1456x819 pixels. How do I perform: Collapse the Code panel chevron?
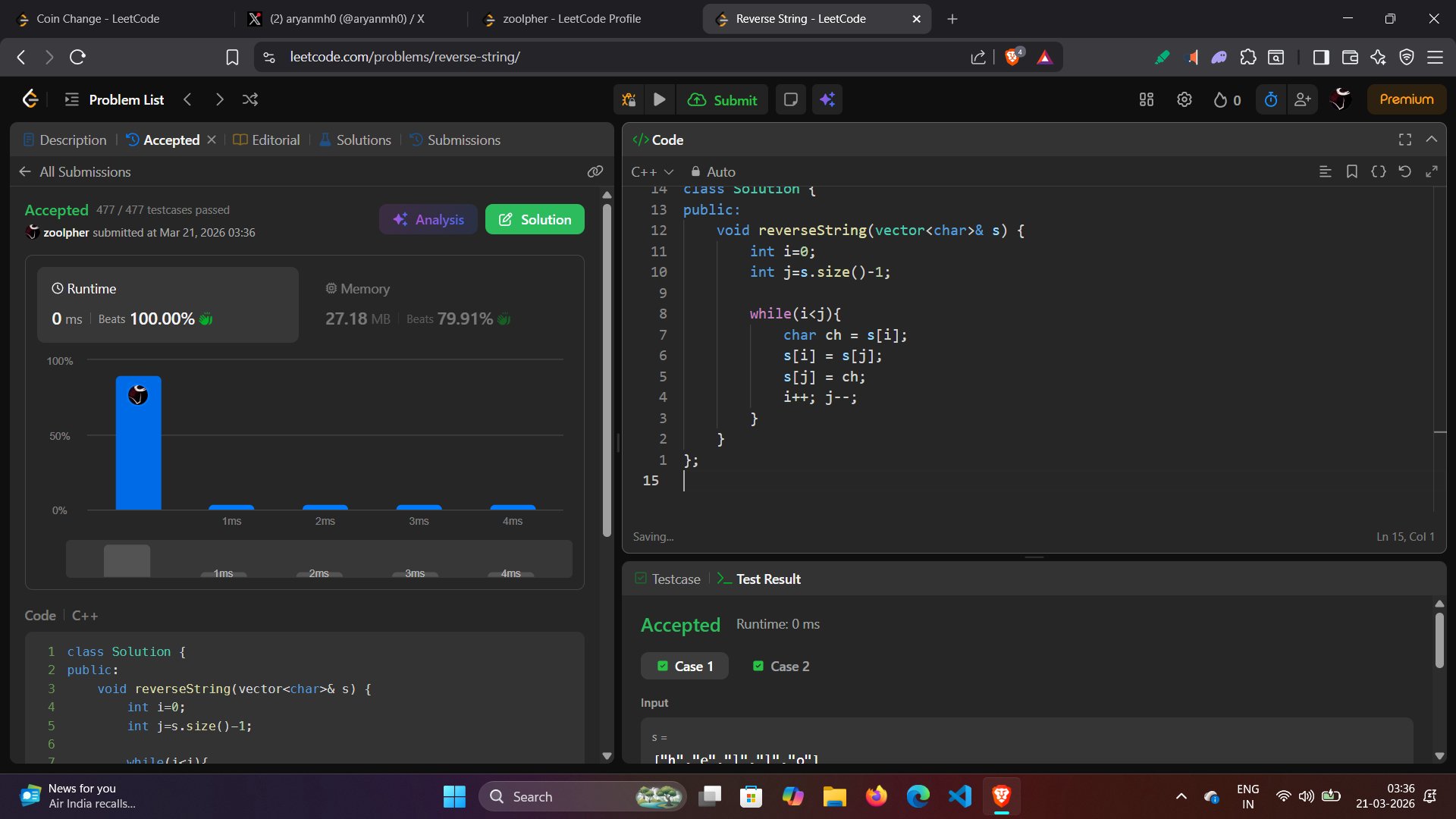(1432, 140)
